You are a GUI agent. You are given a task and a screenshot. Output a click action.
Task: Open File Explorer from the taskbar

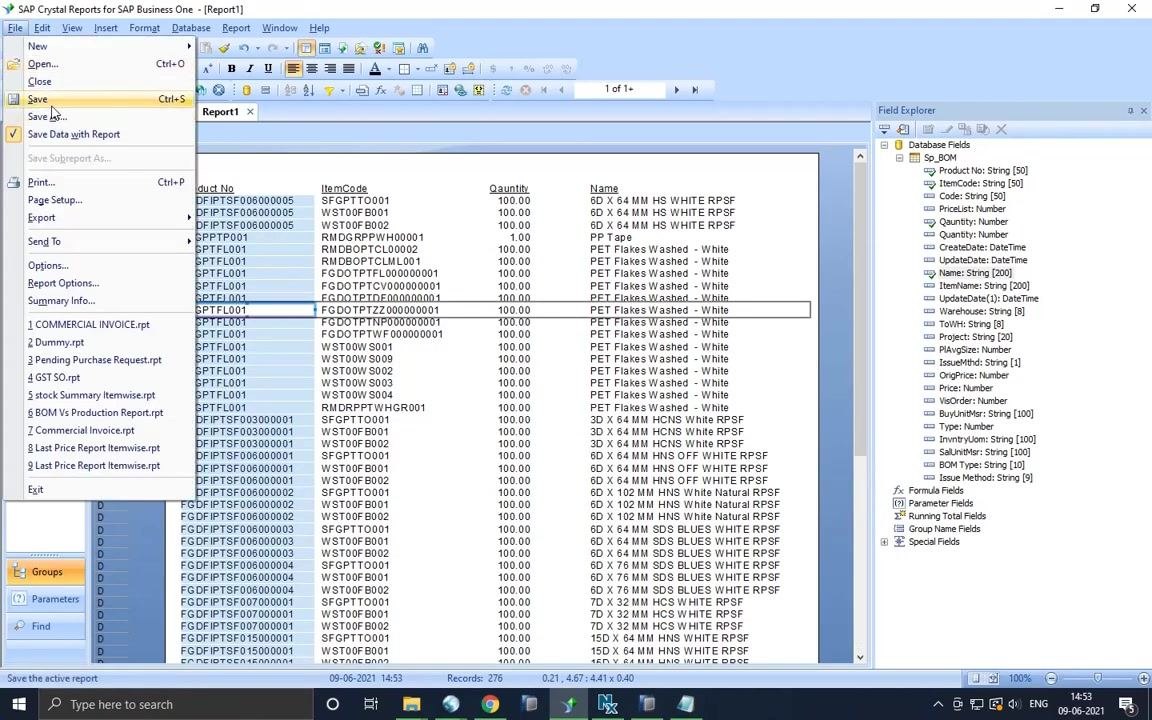(411, 704)
